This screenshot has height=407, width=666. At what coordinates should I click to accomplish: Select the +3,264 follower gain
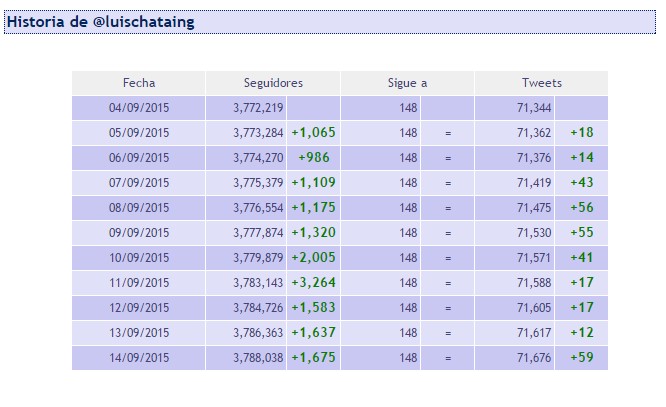point(313,283)
